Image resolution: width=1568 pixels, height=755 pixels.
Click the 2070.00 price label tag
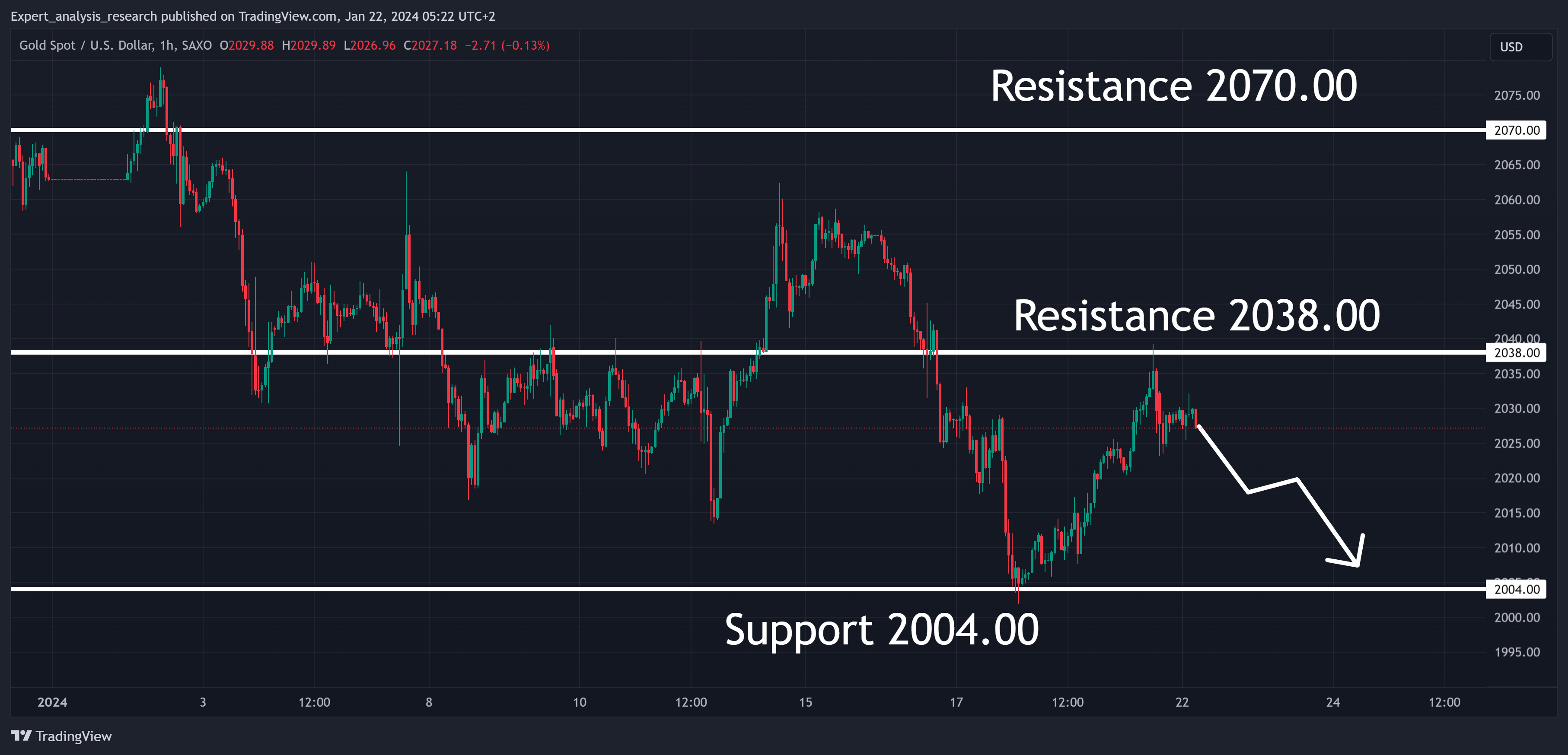(x=1516, y=130)
